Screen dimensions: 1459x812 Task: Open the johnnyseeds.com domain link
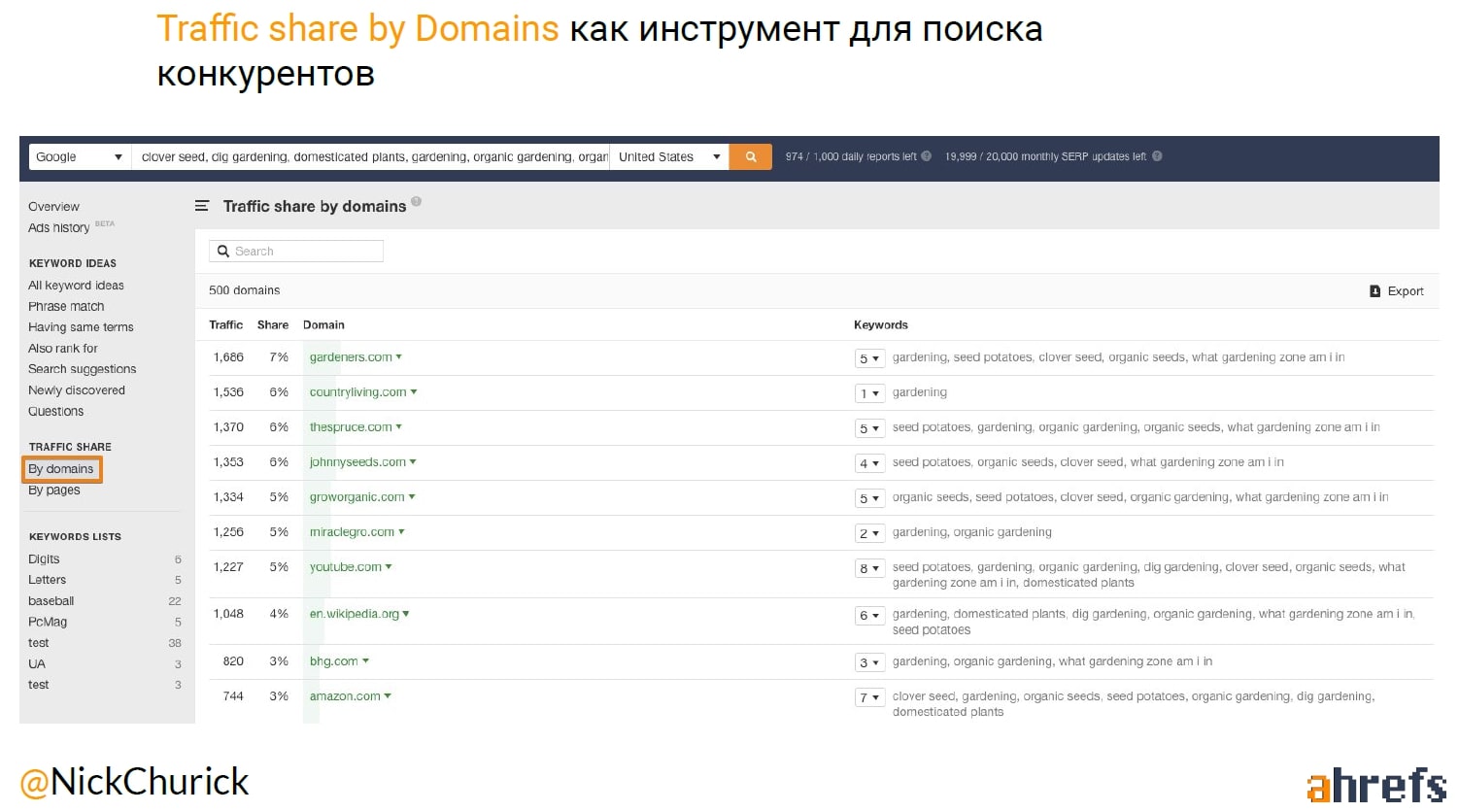tap(357, 462)
